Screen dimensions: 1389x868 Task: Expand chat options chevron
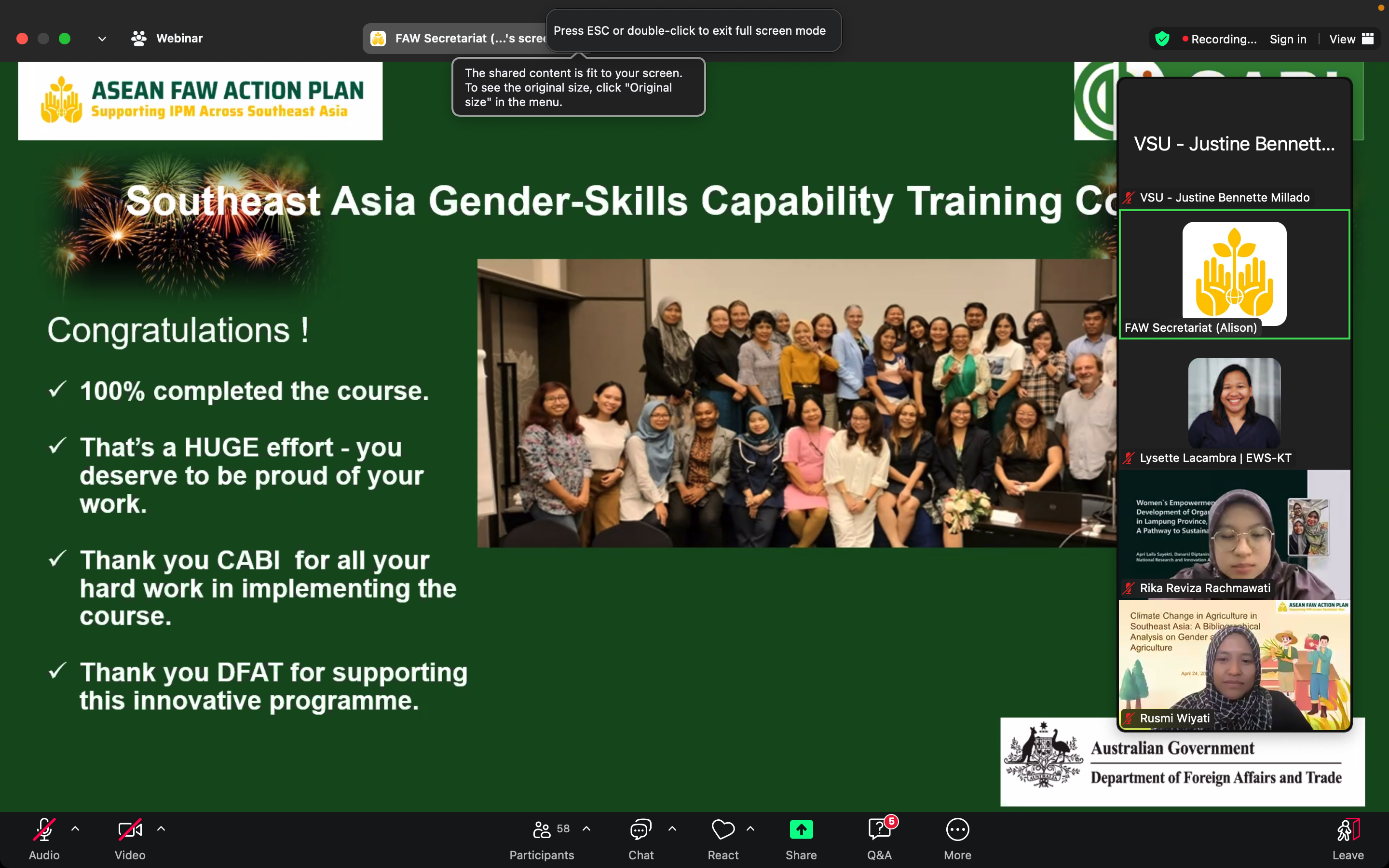pos(672,828)
